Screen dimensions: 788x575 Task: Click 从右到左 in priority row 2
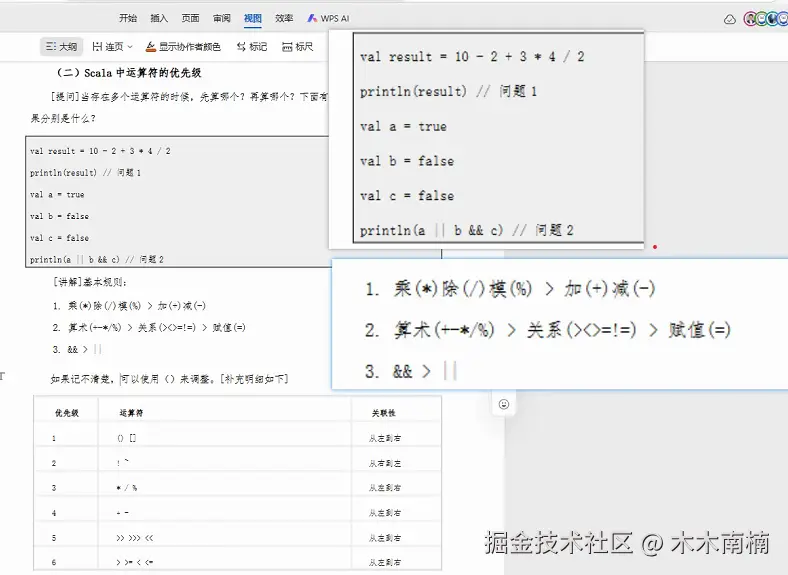tap(384, 463)
